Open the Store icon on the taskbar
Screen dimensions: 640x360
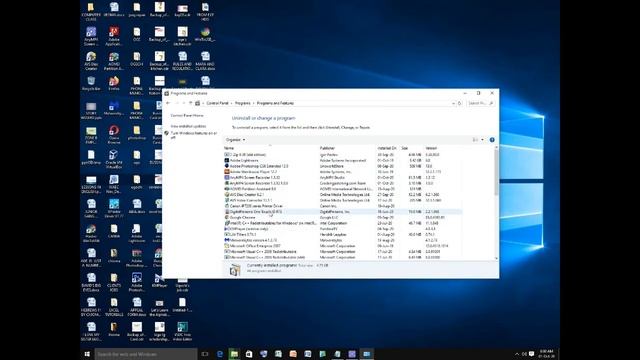(249, 354)
